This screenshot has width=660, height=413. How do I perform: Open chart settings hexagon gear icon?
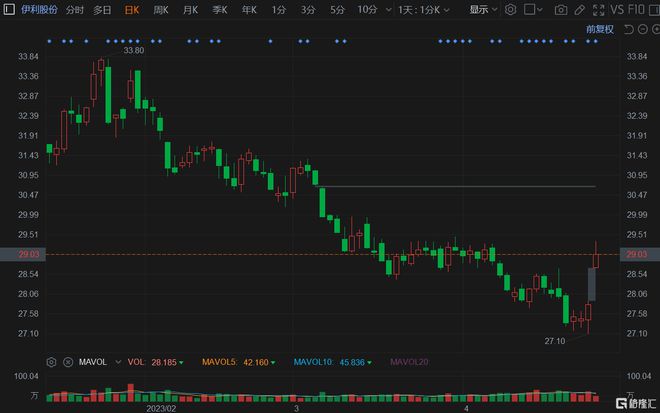coord(511,9)
